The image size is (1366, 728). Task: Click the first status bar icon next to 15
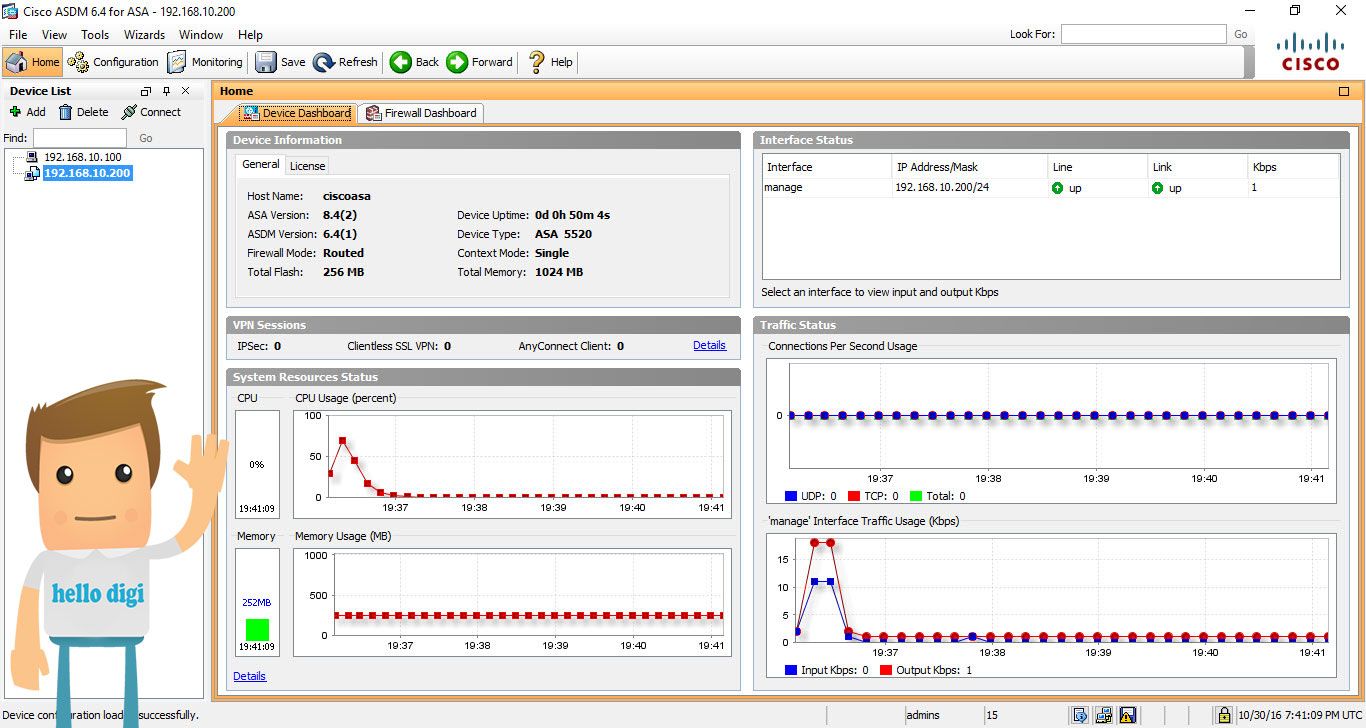1080,715
